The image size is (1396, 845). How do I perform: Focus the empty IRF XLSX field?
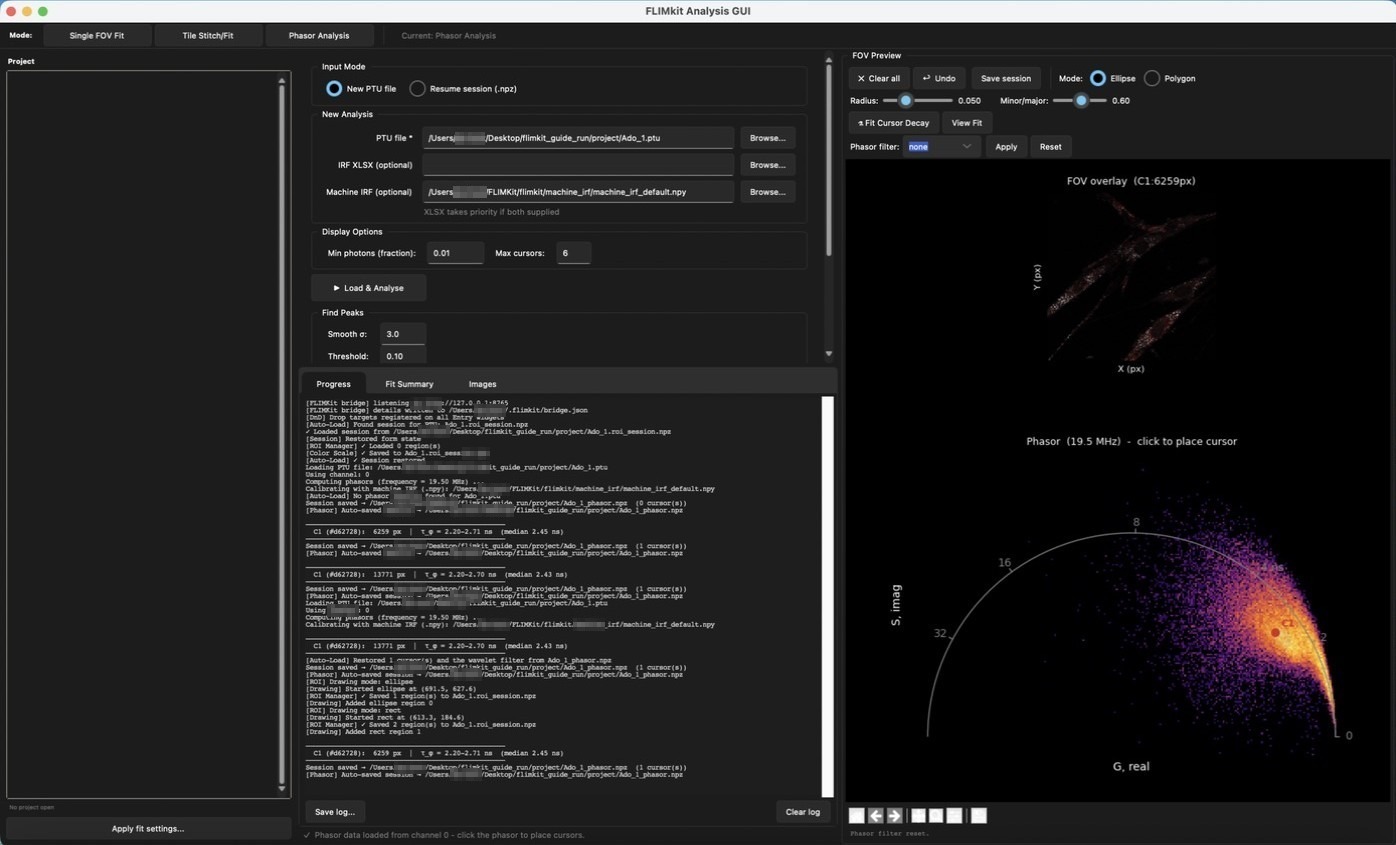click(x=578, y=165)
